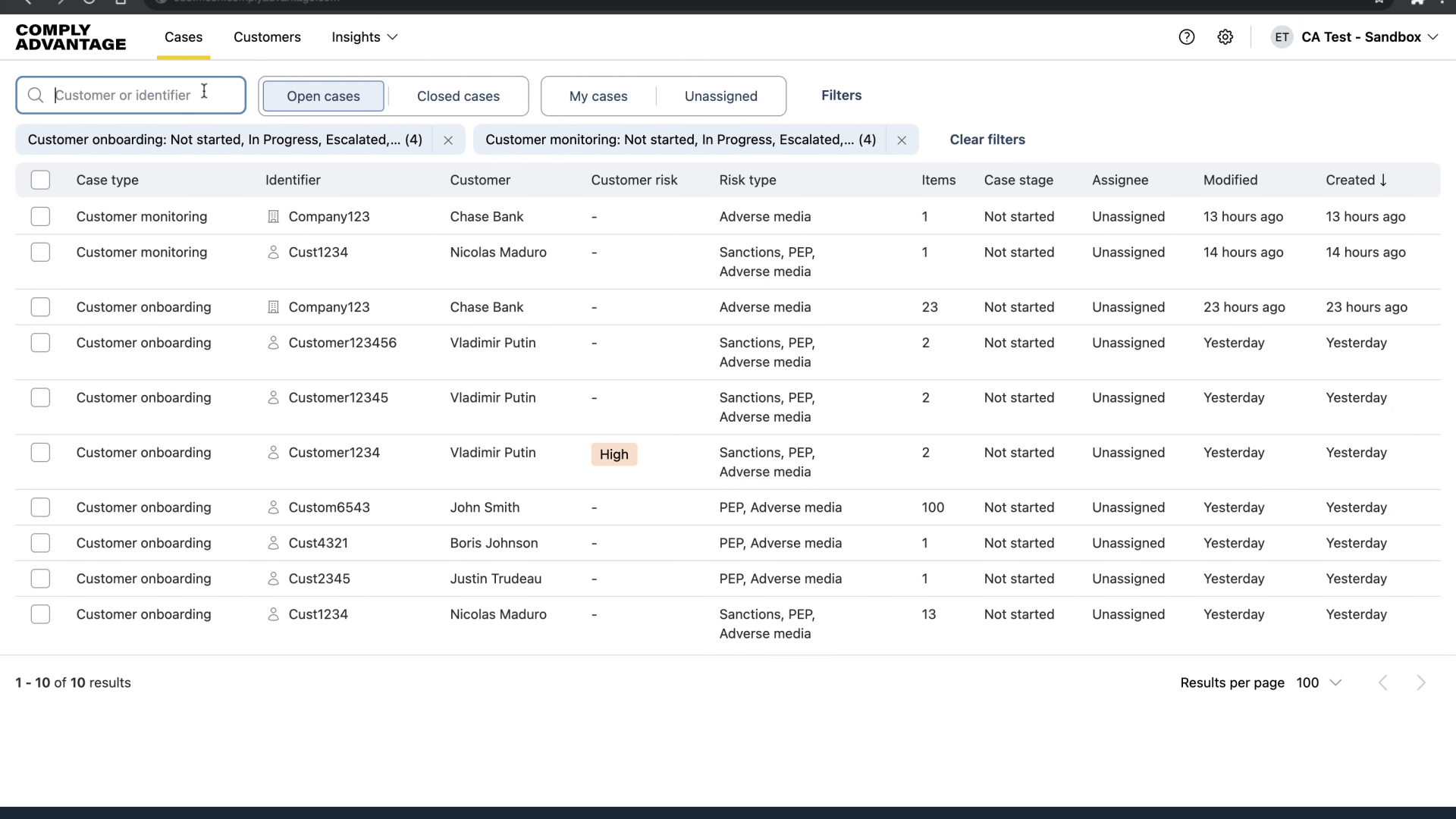
Task: Click the ET user avatar
Action: [x=1282, y=37]
